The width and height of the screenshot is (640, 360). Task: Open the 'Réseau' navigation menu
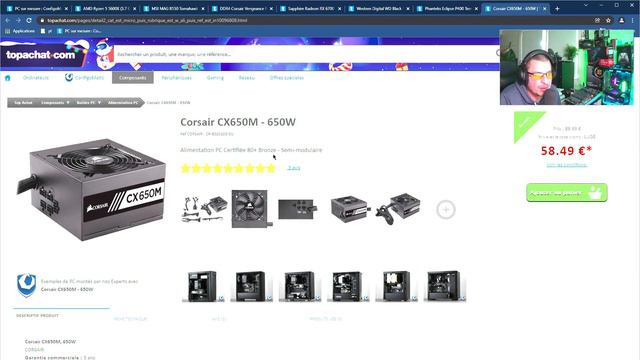(247, 78)
